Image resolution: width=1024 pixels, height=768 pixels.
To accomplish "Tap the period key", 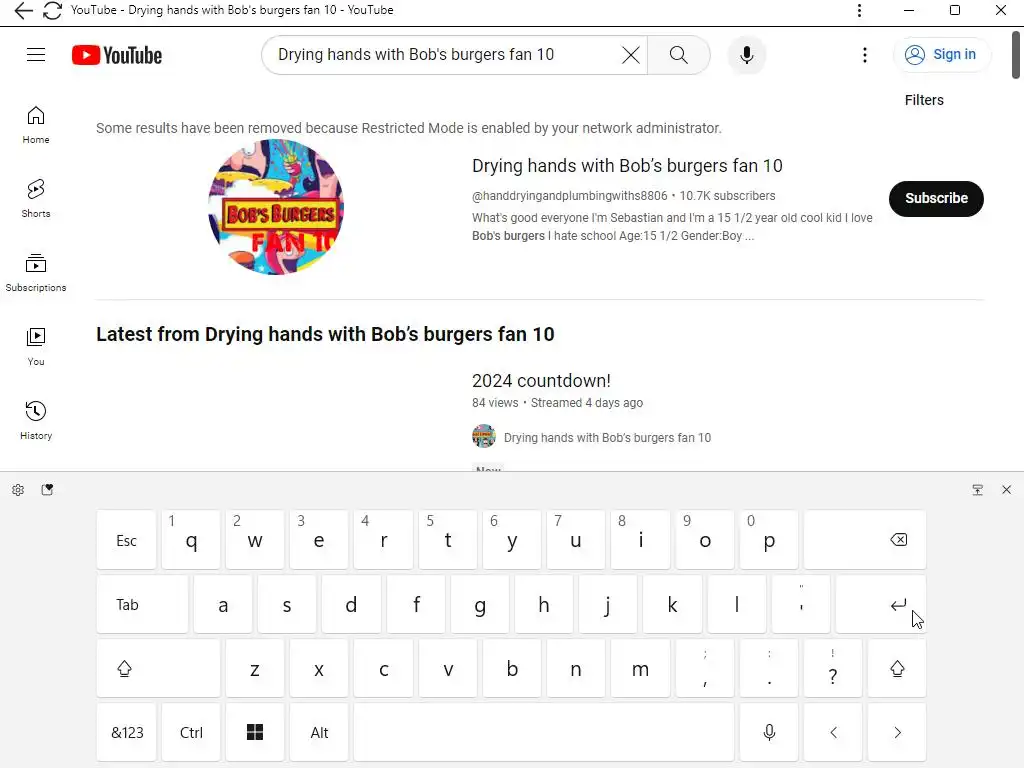I will click(769, 669).
